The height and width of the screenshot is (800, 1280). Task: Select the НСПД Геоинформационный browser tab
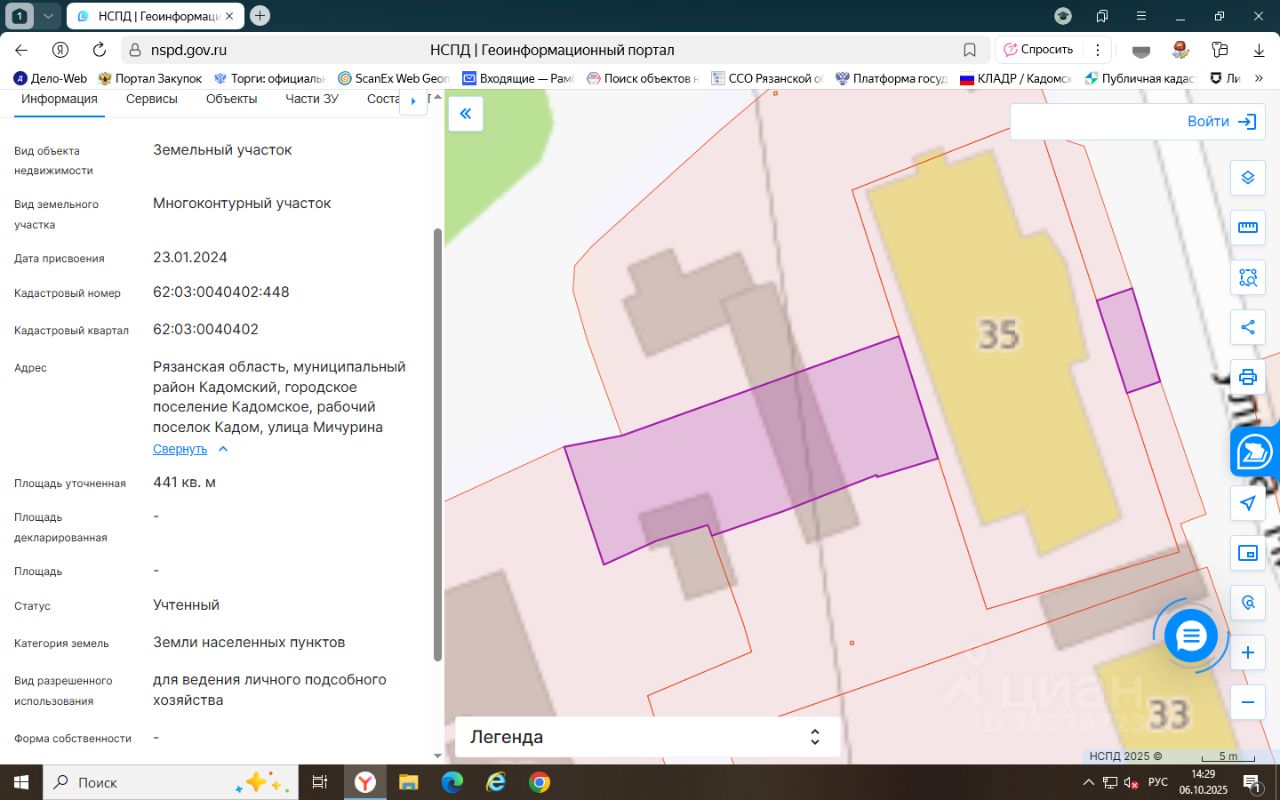pyautogui.click(x=155, y=16)
